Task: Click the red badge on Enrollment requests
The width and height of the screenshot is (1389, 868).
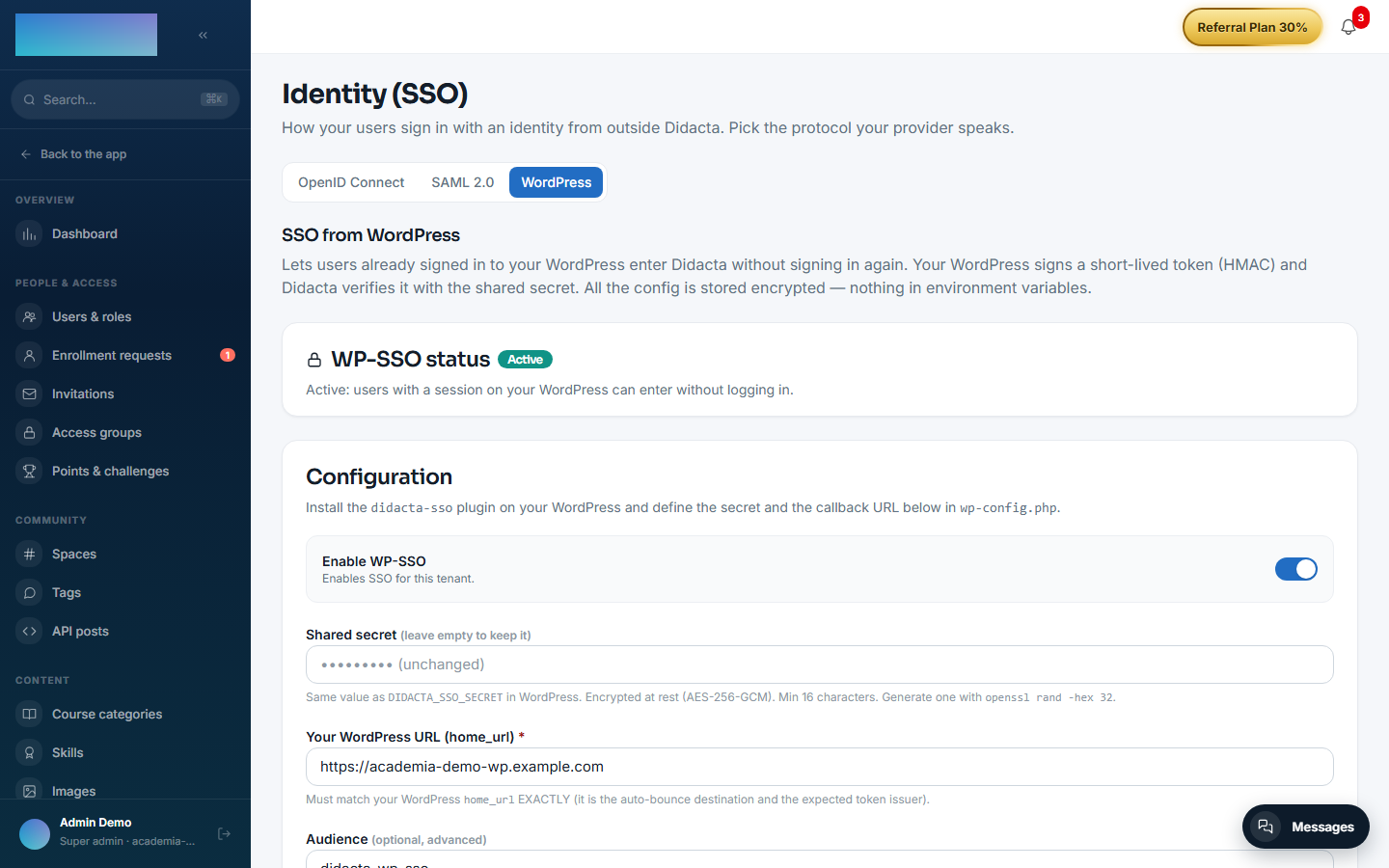Action: [x=228, y=355]
